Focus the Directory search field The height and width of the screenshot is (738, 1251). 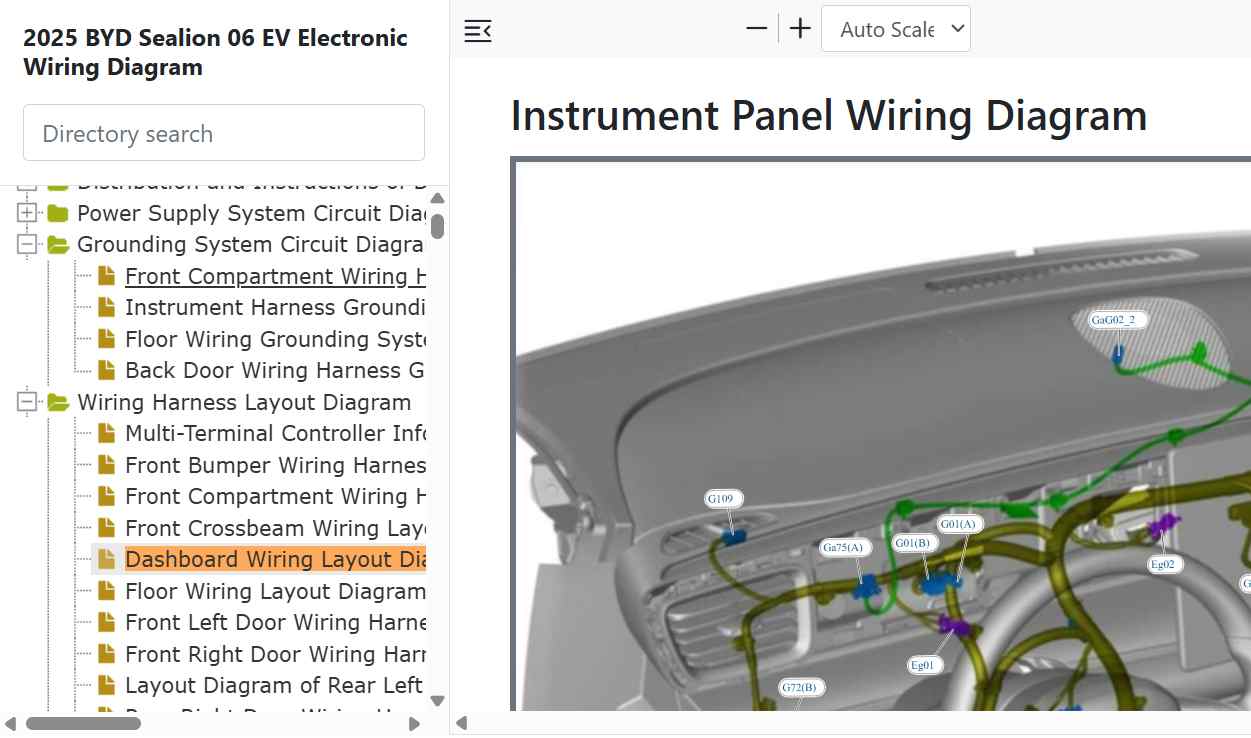[x=224, y=133]
